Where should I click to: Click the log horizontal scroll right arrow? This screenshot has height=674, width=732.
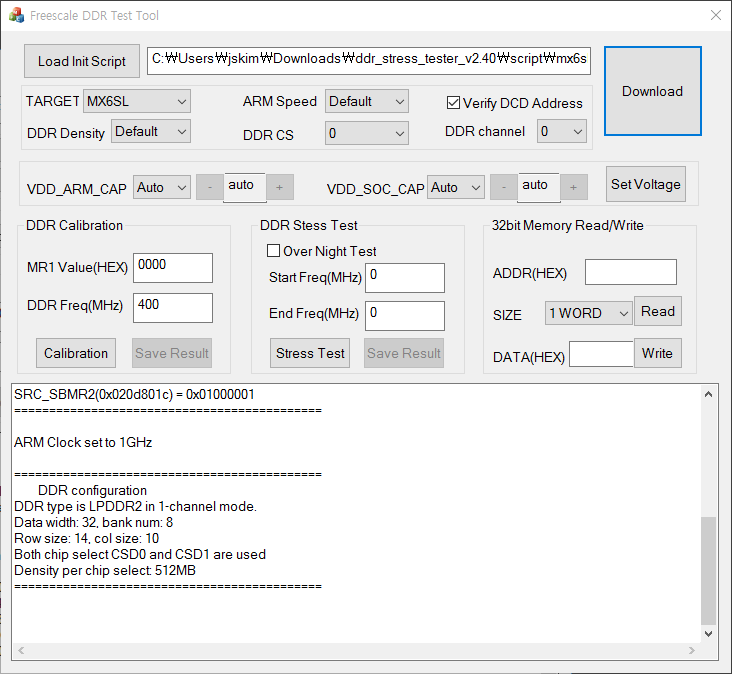[691, 650]
